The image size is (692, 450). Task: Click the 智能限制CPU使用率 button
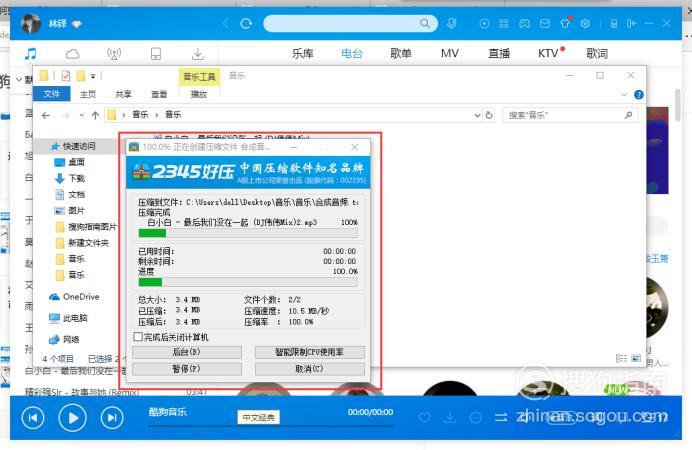(x=310, y=352)
